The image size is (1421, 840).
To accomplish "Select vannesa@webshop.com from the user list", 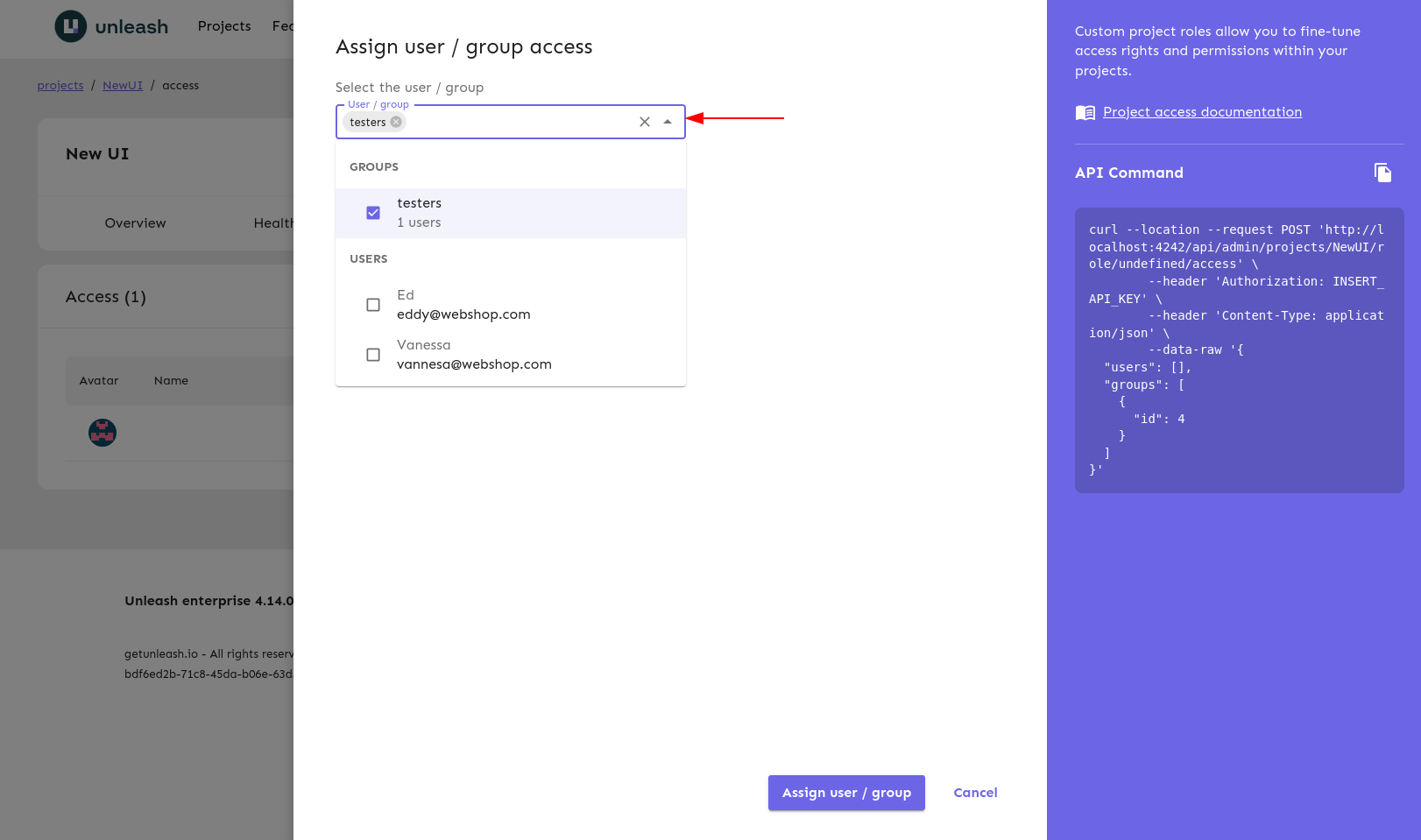I will click(474, 364).
